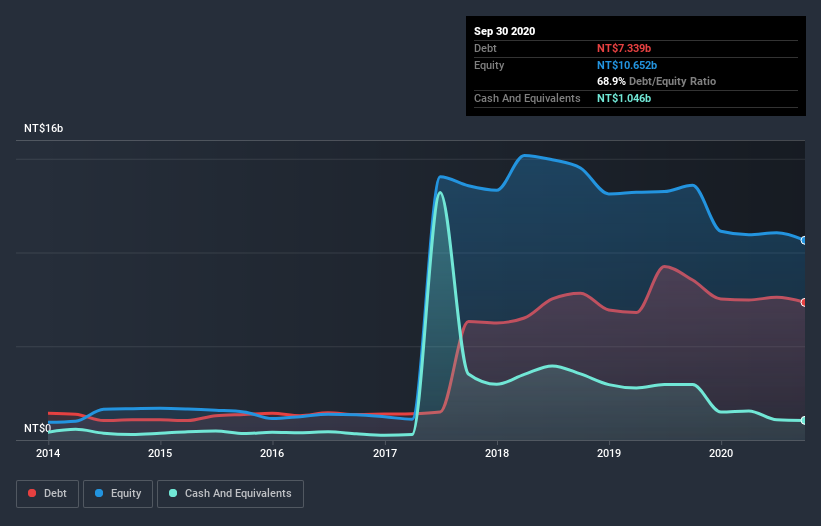
Task: Click the 2016 x-axis label
Action: coord(272,453)
